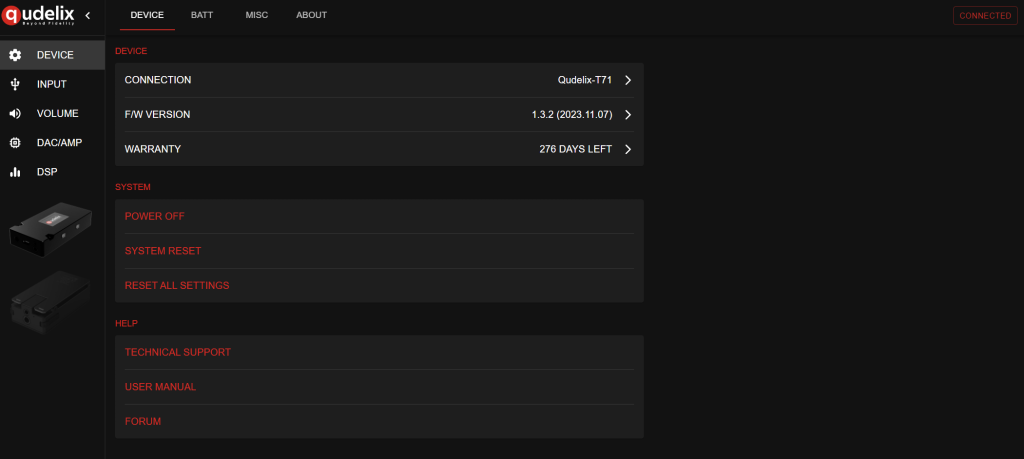Open the DEVICE top tab
1024x459 pixels.
(147, 15)
